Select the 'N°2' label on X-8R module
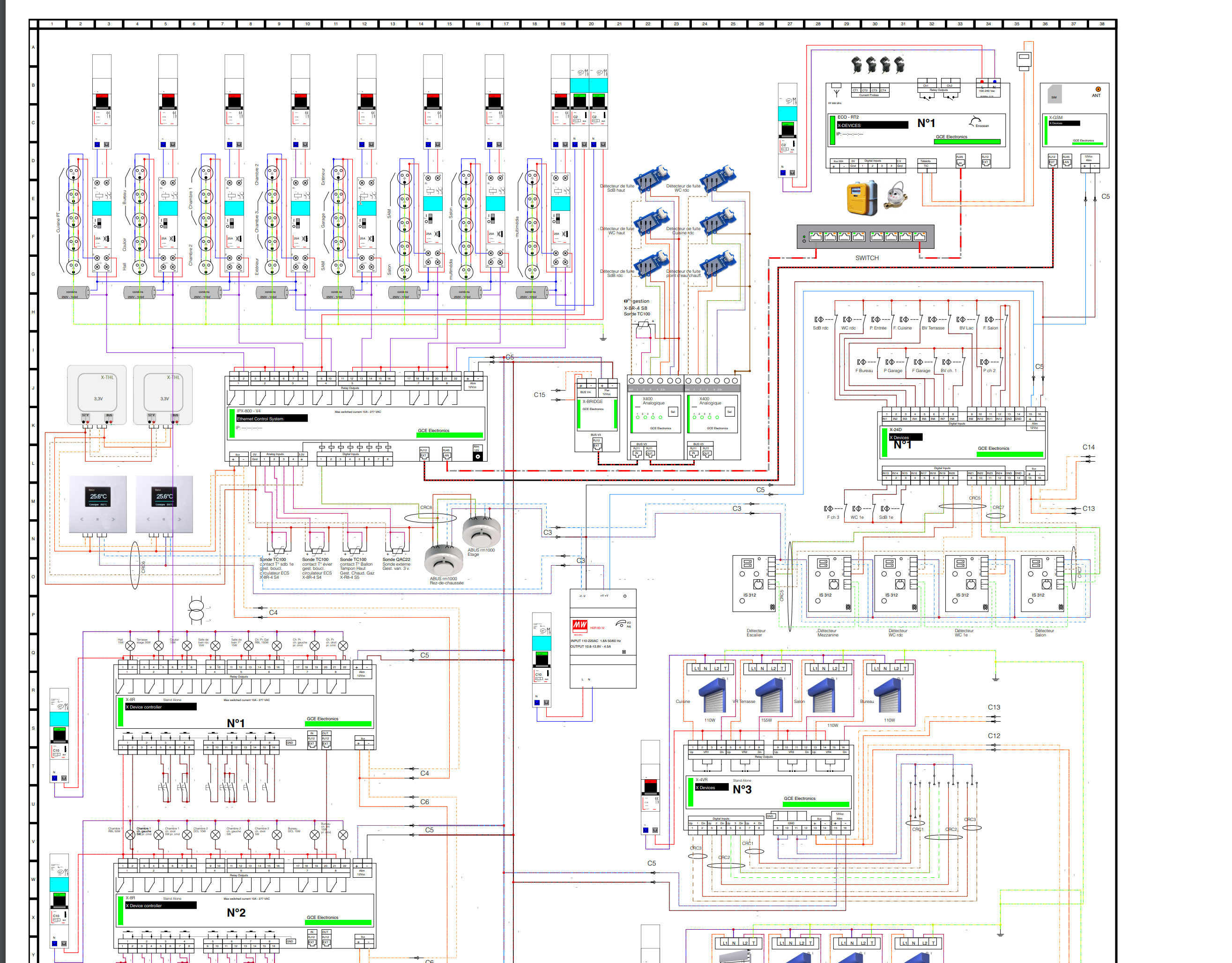 (x=236, y=913)
